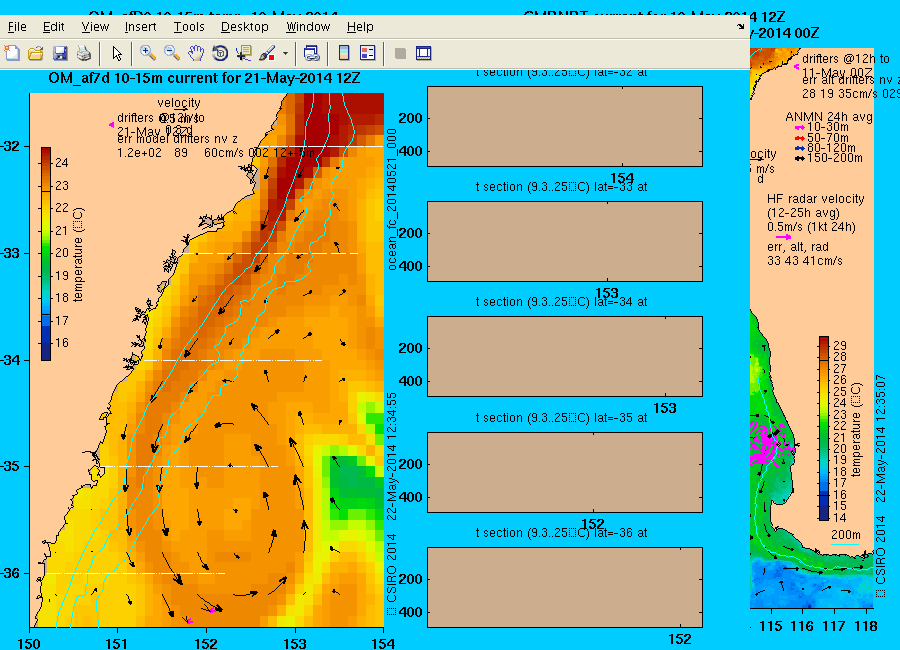Click the bold '154' label under first section
This screenshot has height=650, width=900.
pyautogui.click(x=622, y=178)
